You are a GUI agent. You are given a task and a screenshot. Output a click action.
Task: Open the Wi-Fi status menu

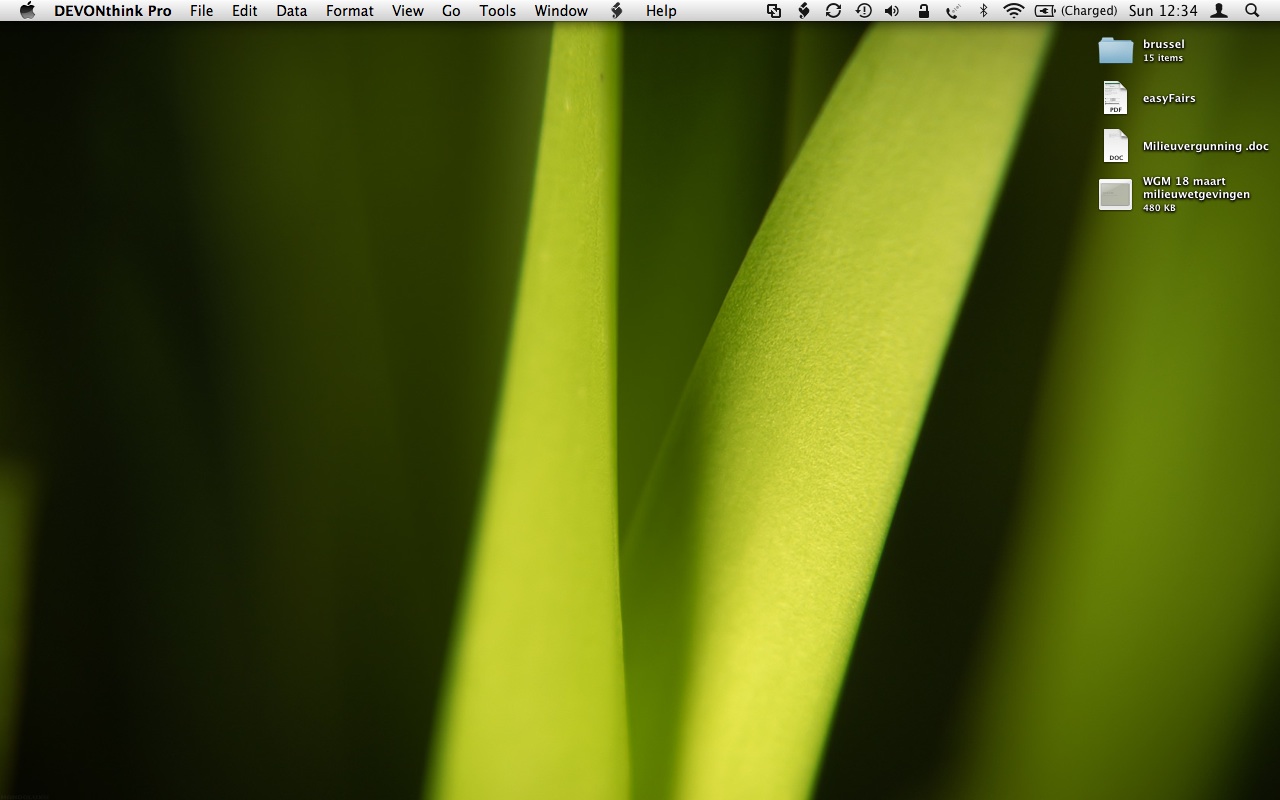tap(1014, 11)
